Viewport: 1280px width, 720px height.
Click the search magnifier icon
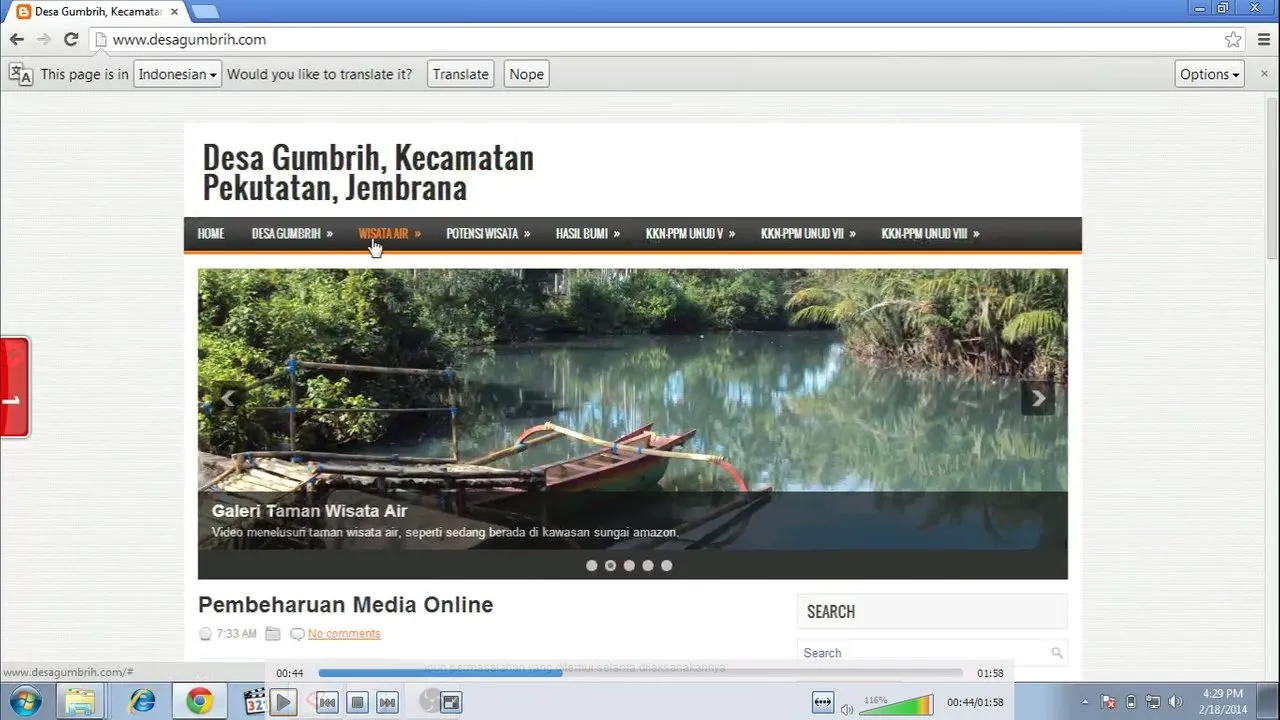point(1057,653)
